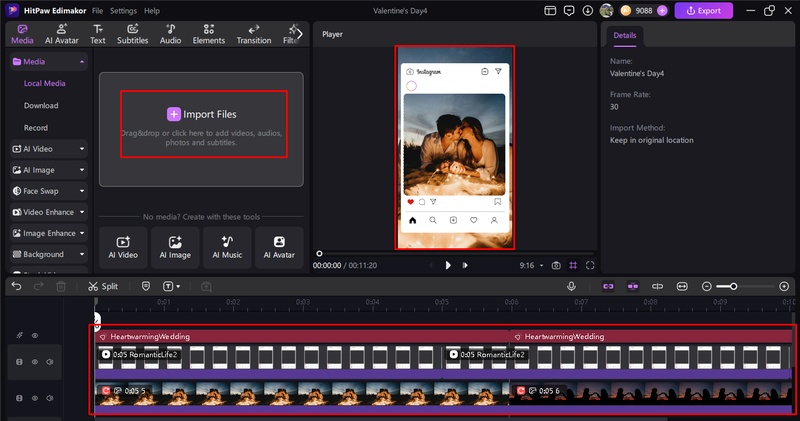Mute the RomanticLife2 track audio

[x=49, y=362]
